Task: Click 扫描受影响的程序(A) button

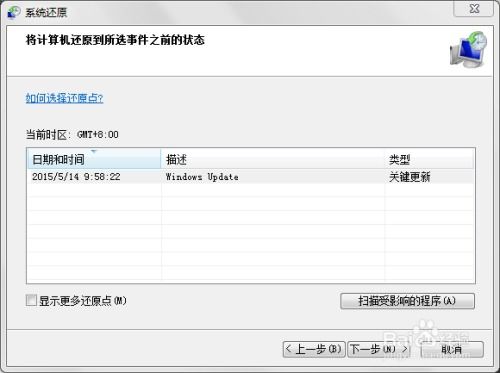Action: pyautogui.click(x=407, y=301)
